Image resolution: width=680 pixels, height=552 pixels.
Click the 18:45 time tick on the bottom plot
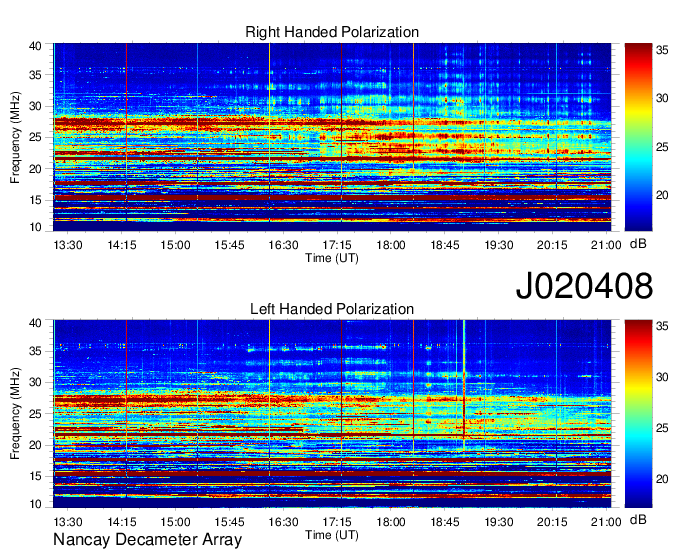pos(445,522)
